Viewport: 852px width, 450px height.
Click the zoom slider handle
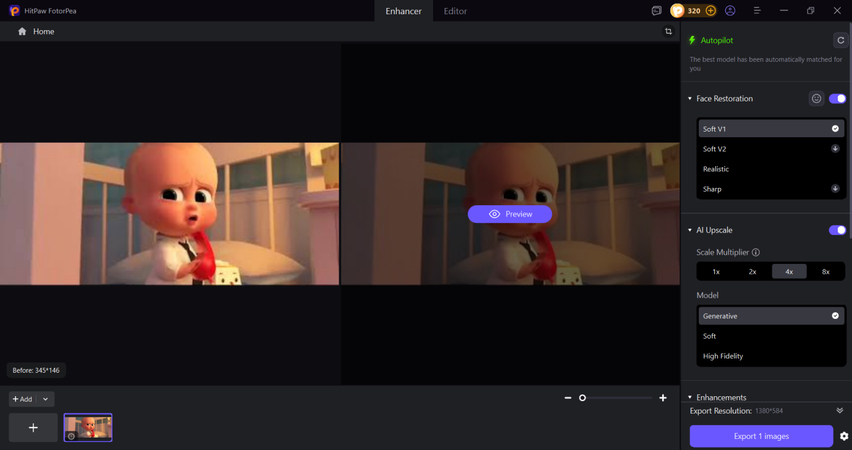(x=582, y=398)
